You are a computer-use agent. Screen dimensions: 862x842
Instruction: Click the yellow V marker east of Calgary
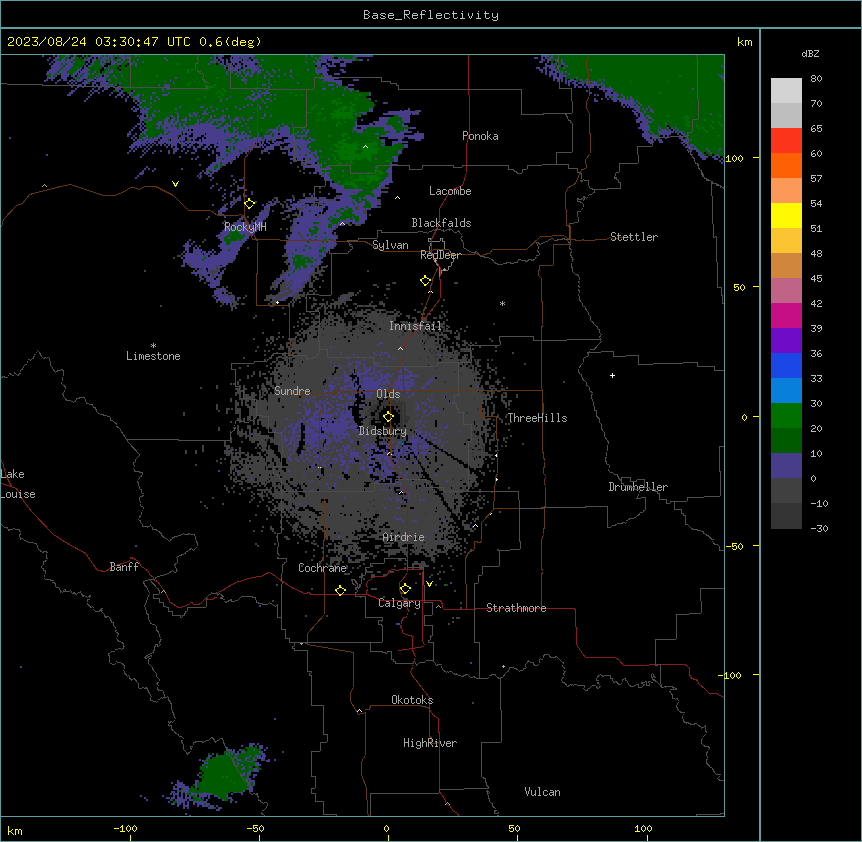click(x=429, y=584)
